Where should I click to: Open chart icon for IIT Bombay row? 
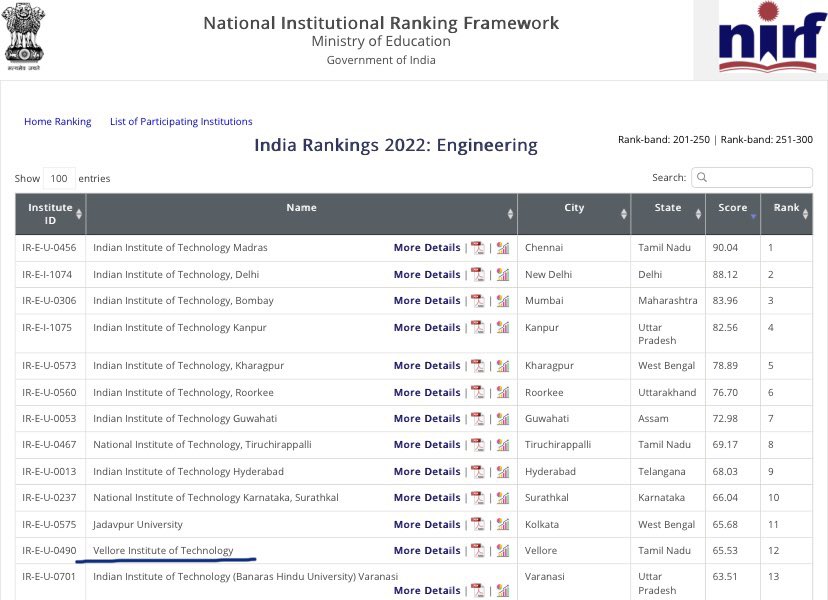pos(503,301)
